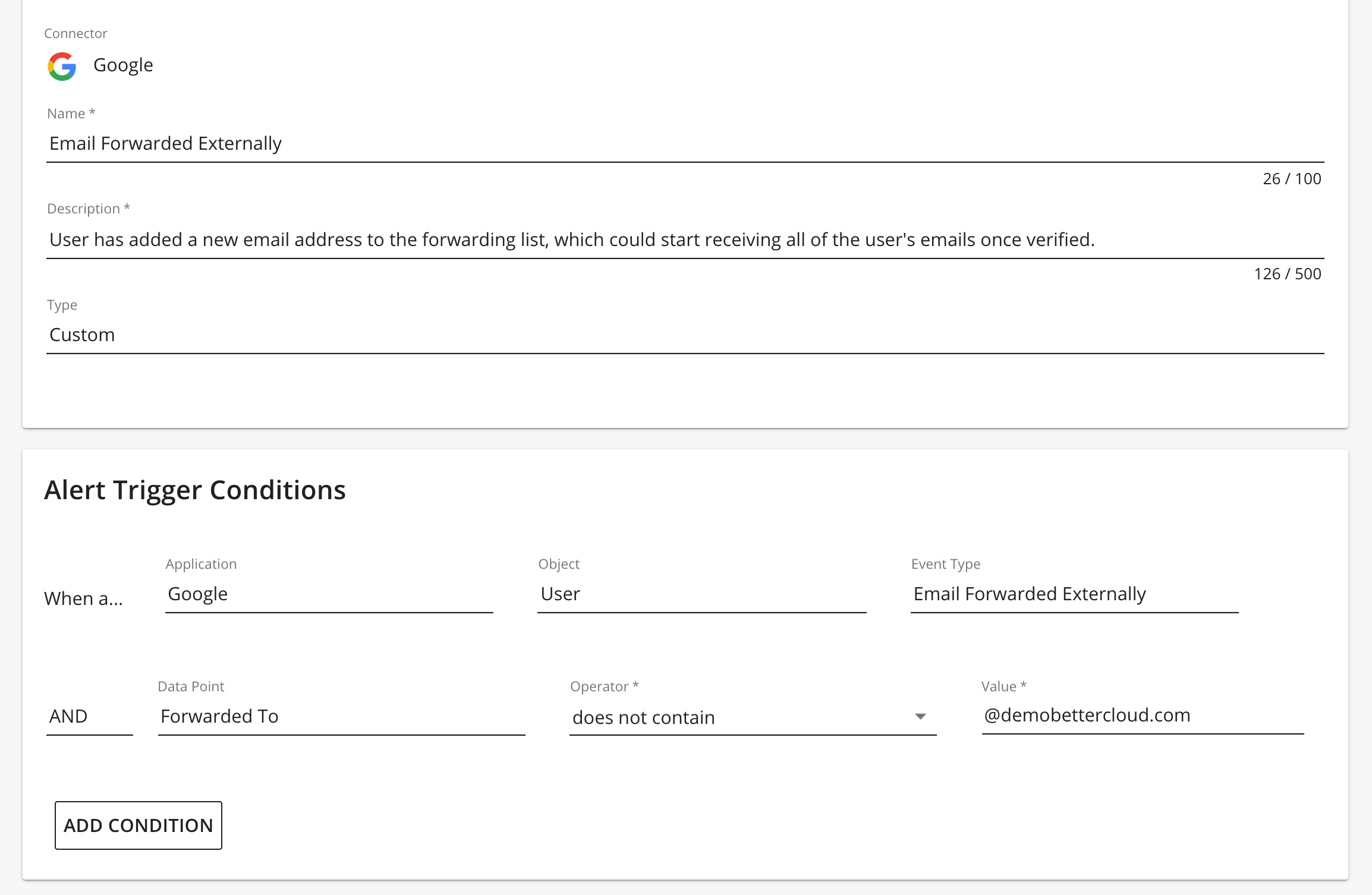1372x895 pixels.
Task: Click the '26 / 100' character counter
Action: pyautogui.click(x=1292, y=179)
